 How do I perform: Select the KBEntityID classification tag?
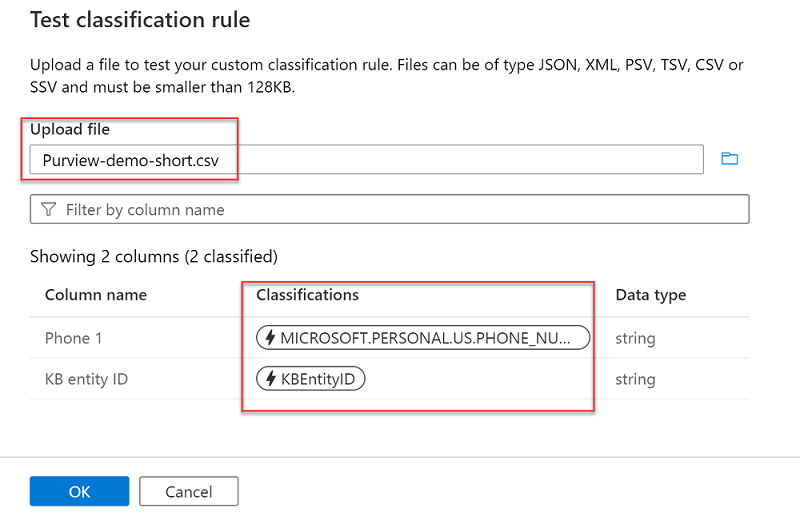click(311, 380)
